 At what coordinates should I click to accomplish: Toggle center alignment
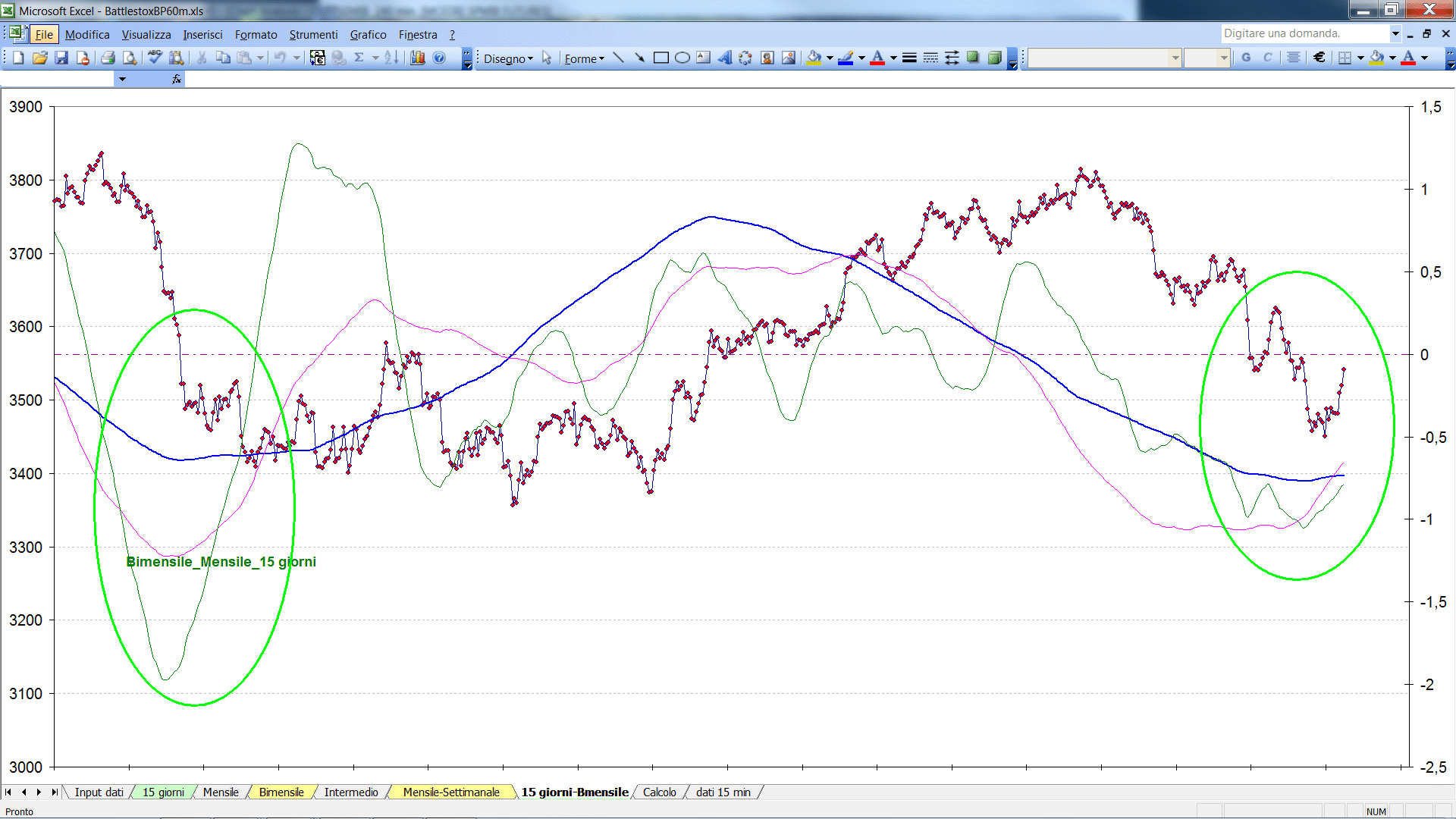tap(1294, 58)
